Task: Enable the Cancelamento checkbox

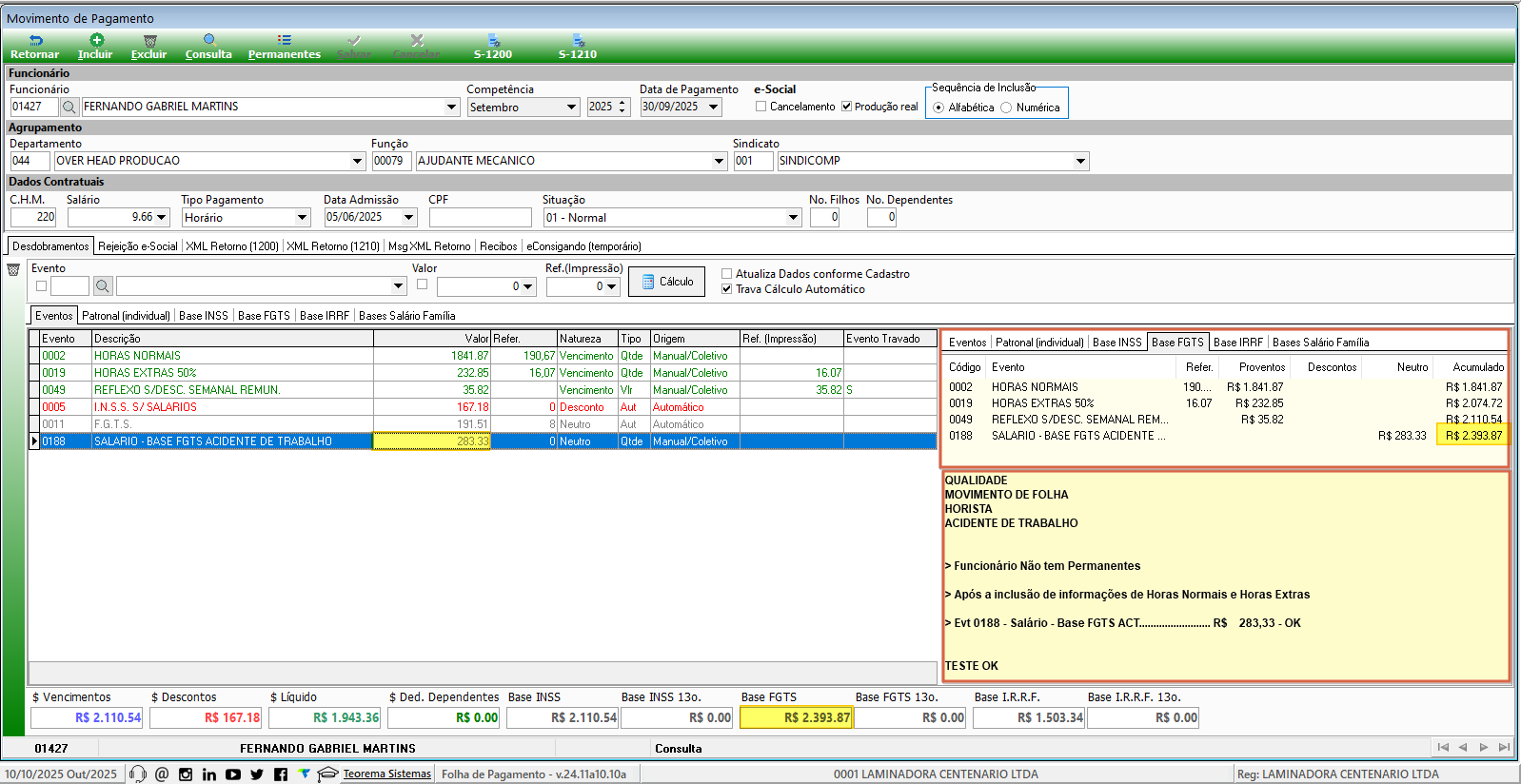Action: pos(761,107)
